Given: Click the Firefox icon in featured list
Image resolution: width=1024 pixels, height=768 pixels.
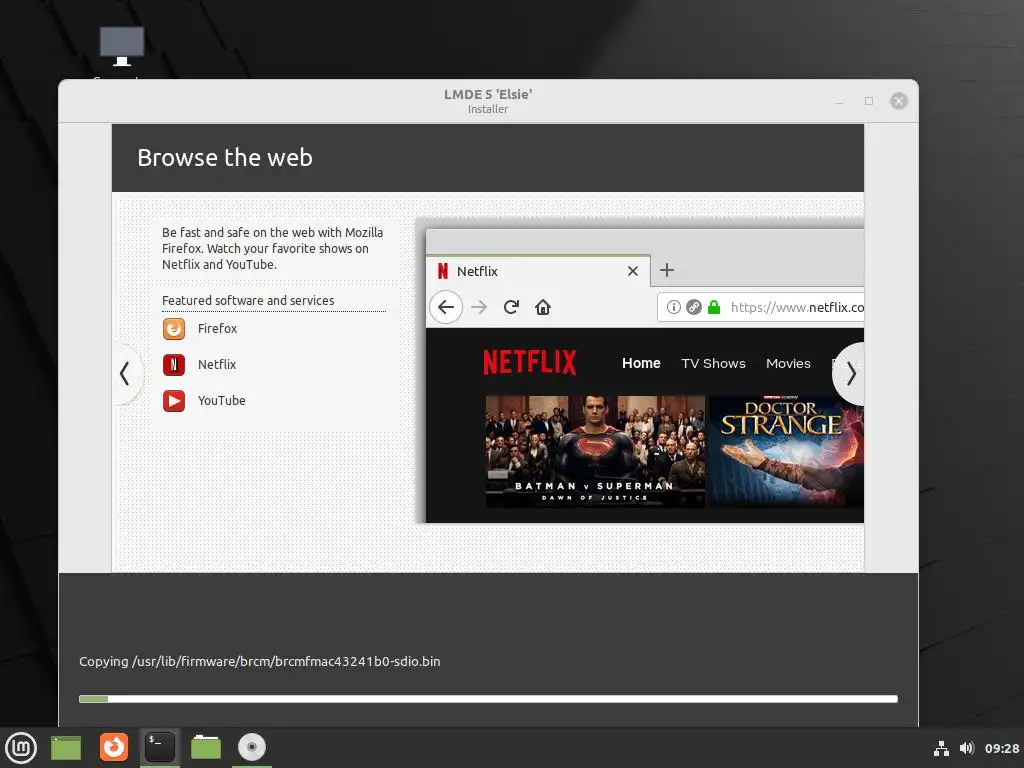Looking at the screenshot, I should coord(174,328).
